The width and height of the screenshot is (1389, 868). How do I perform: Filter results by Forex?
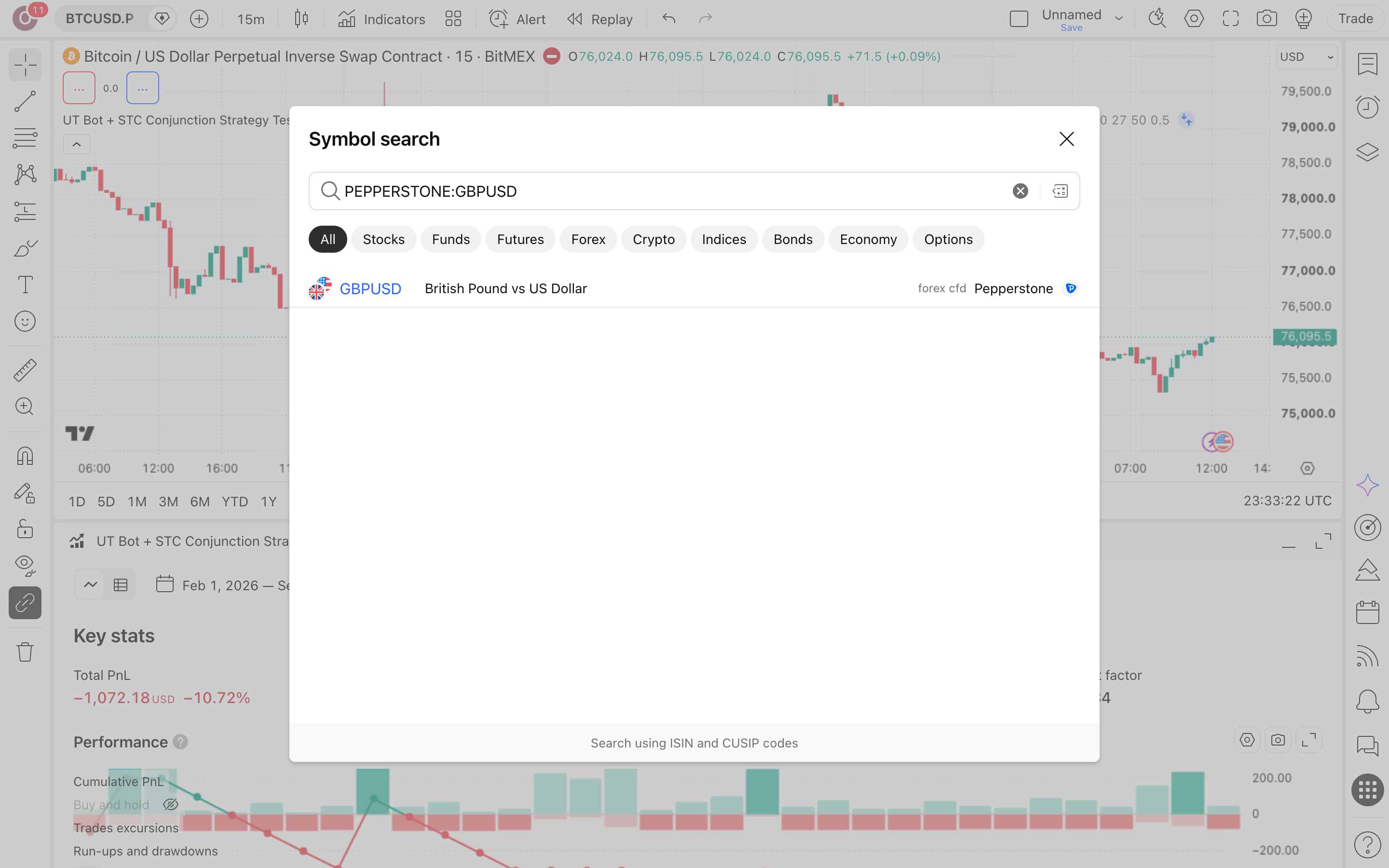[x=588, y=239]
